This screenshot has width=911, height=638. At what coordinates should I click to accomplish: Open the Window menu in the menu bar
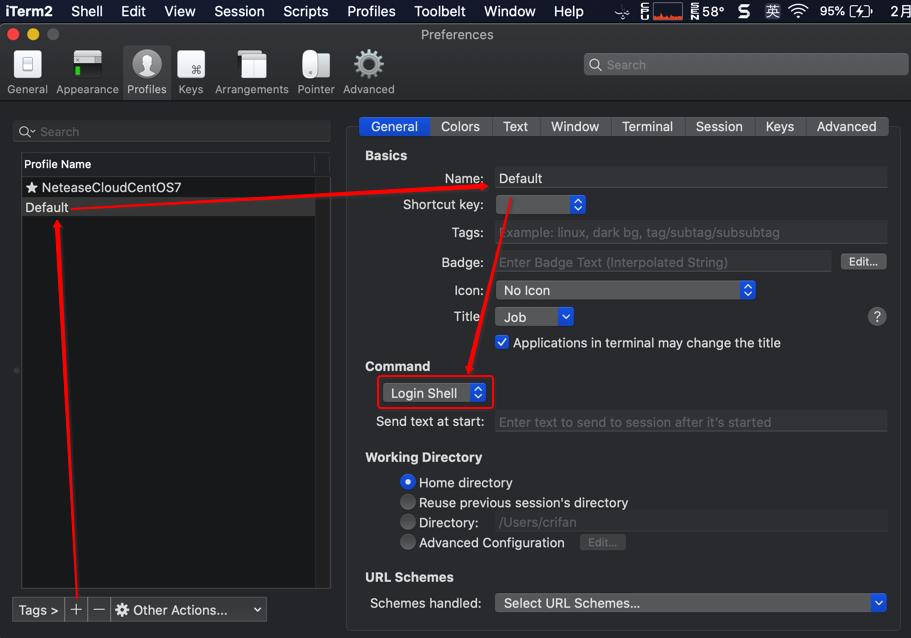(x=510, y=11)
